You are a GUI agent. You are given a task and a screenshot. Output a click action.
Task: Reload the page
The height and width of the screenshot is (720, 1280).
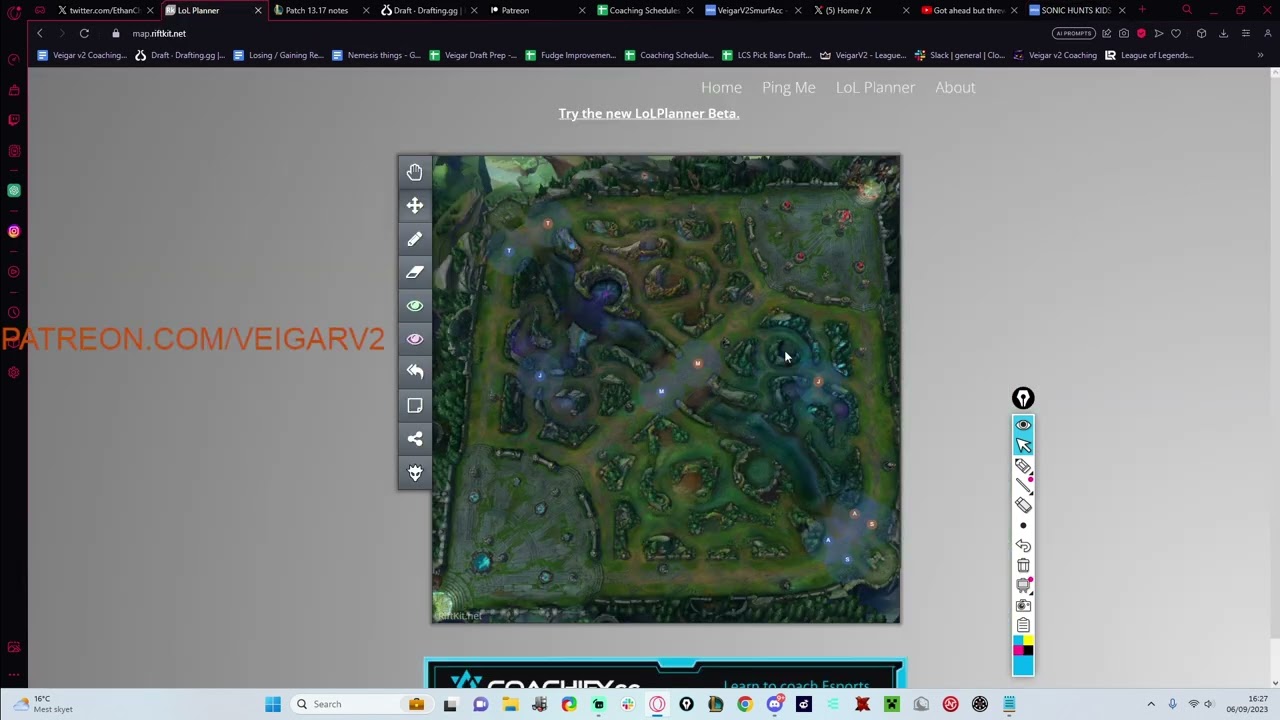click(x=84, y=33)
